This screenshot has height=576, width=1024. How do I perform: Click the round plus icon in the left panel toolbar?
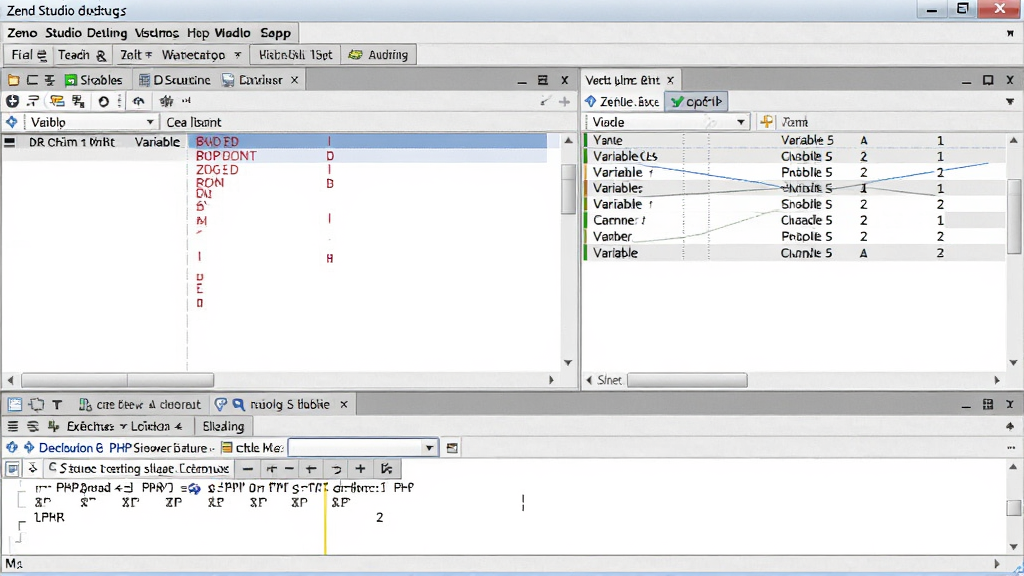point(12,101)
